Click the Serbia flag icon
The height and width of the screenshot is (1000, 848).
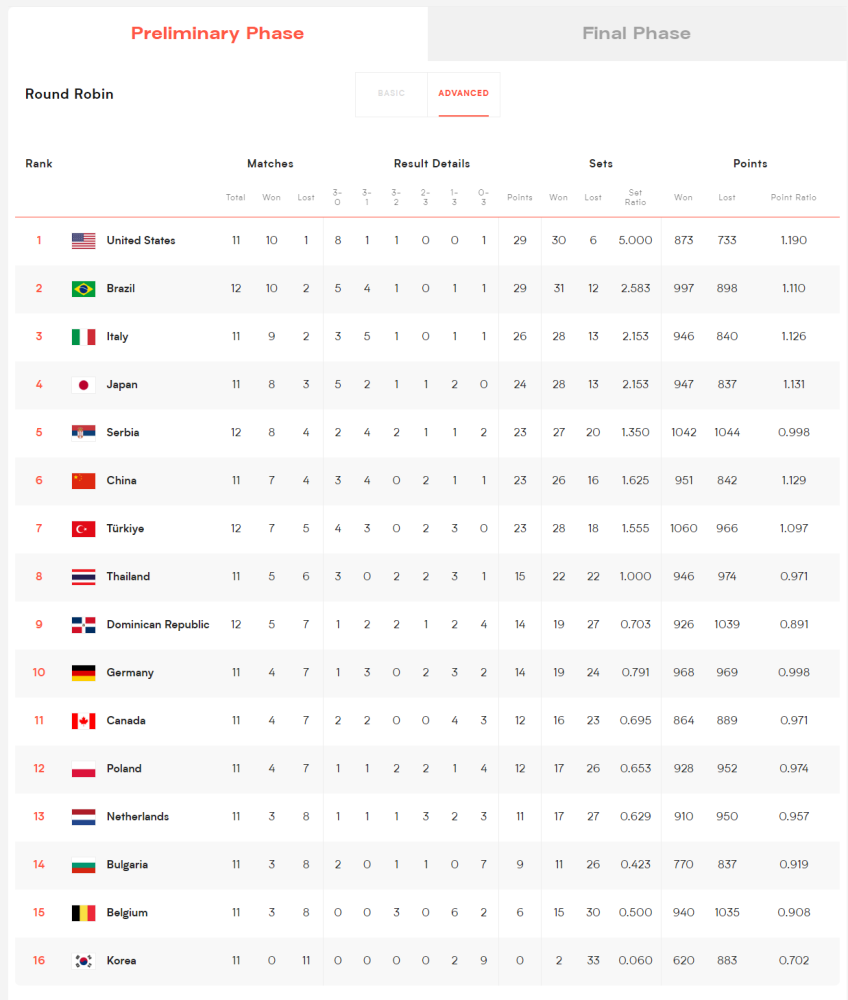[84, 433]
